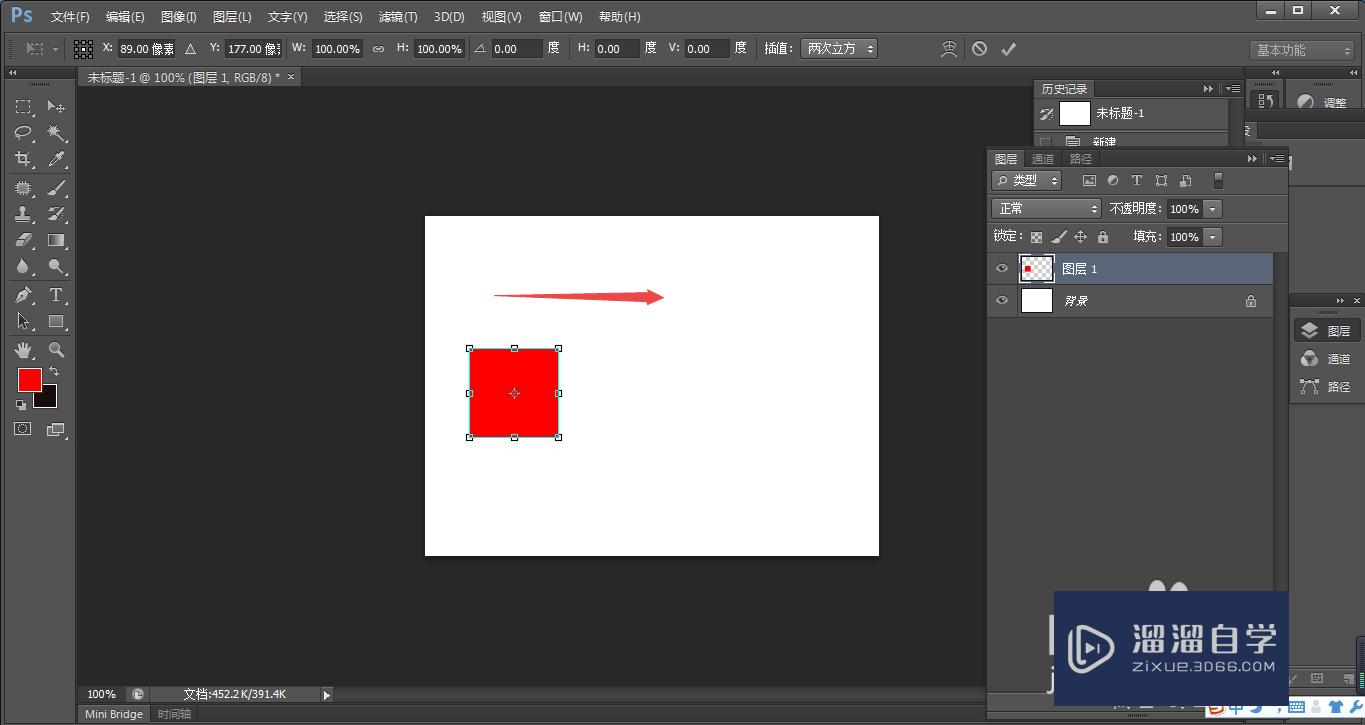Select the Pen tool

23,295
